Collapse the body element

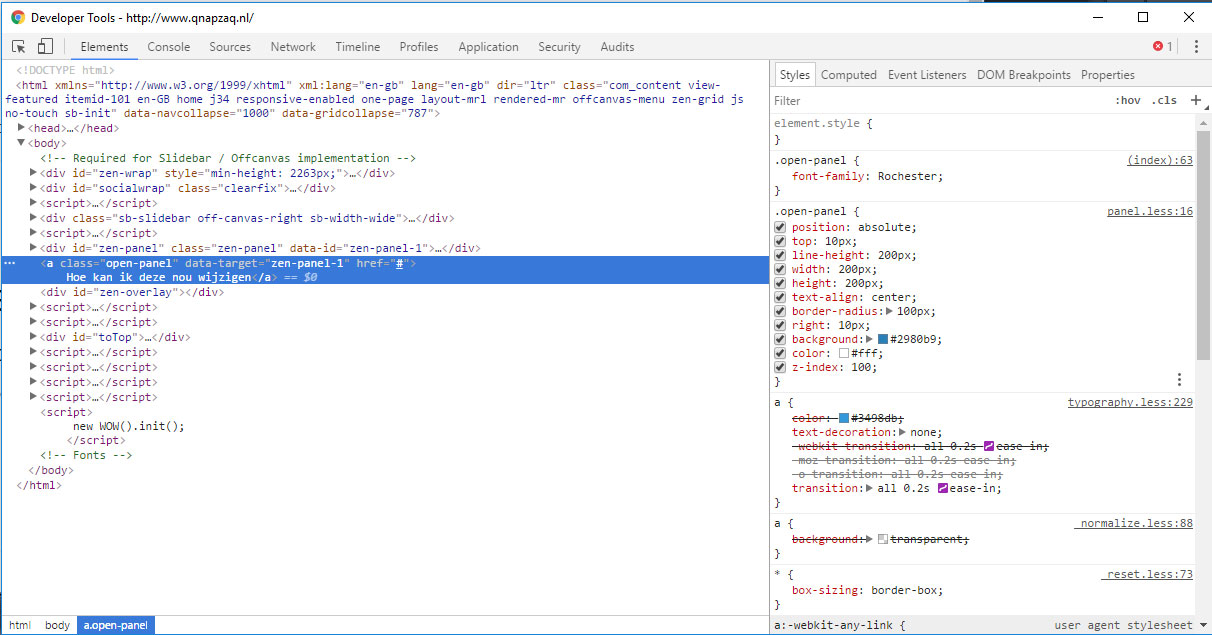tap(22, 143)
